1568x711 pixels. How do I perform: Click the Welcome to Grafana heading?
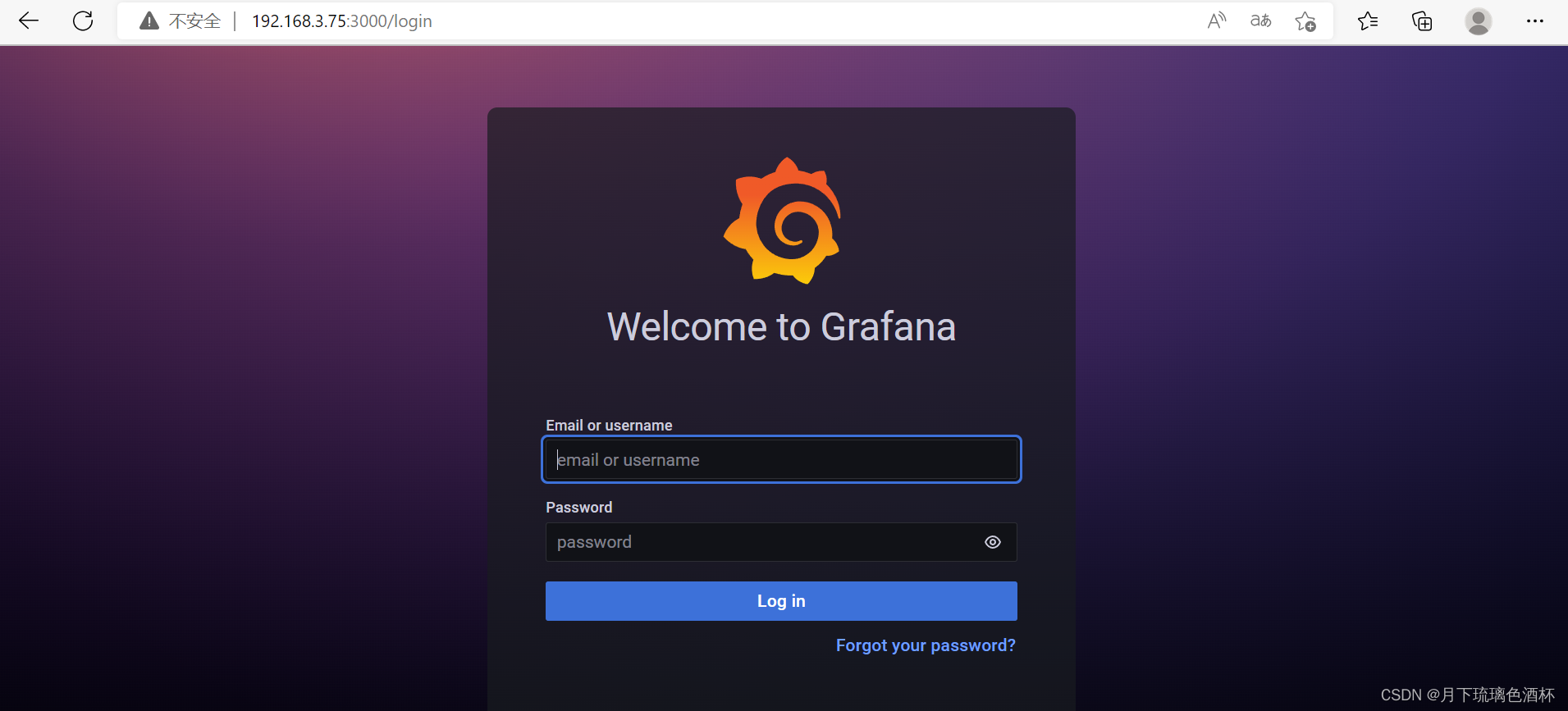(781, 326)
